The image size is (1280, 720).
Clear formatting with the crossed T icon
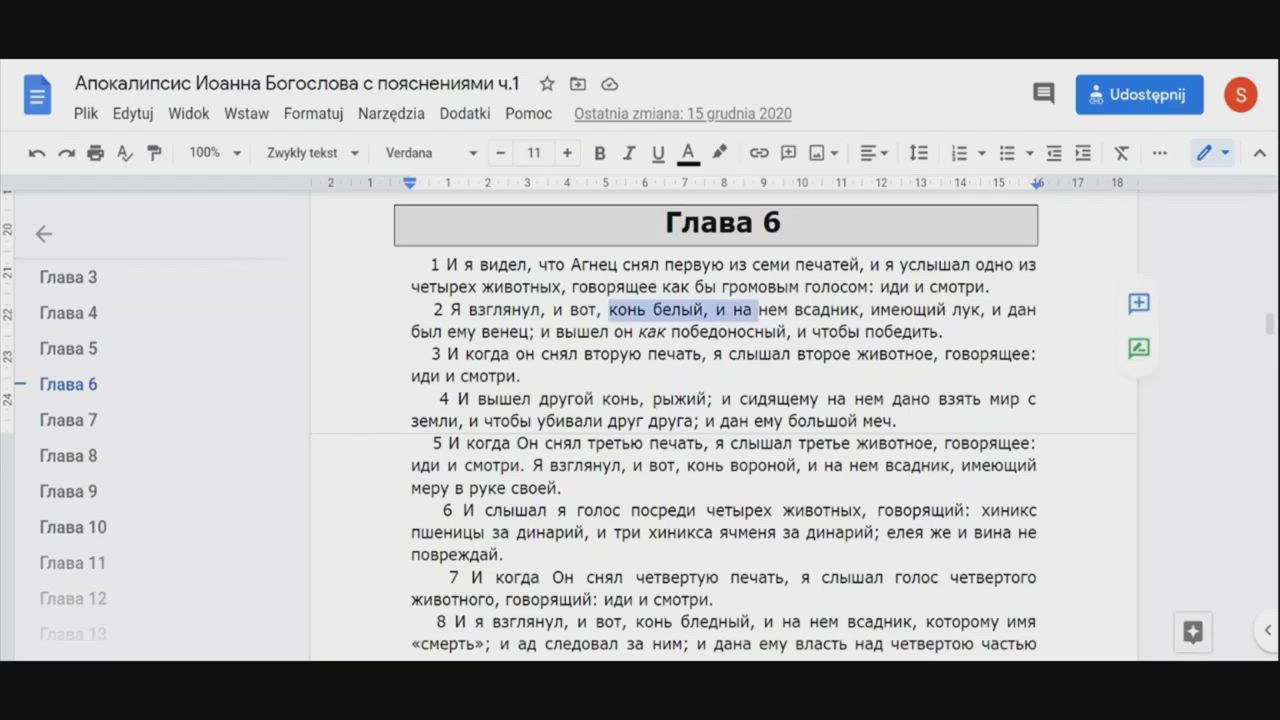click(x=1121, y=153)
